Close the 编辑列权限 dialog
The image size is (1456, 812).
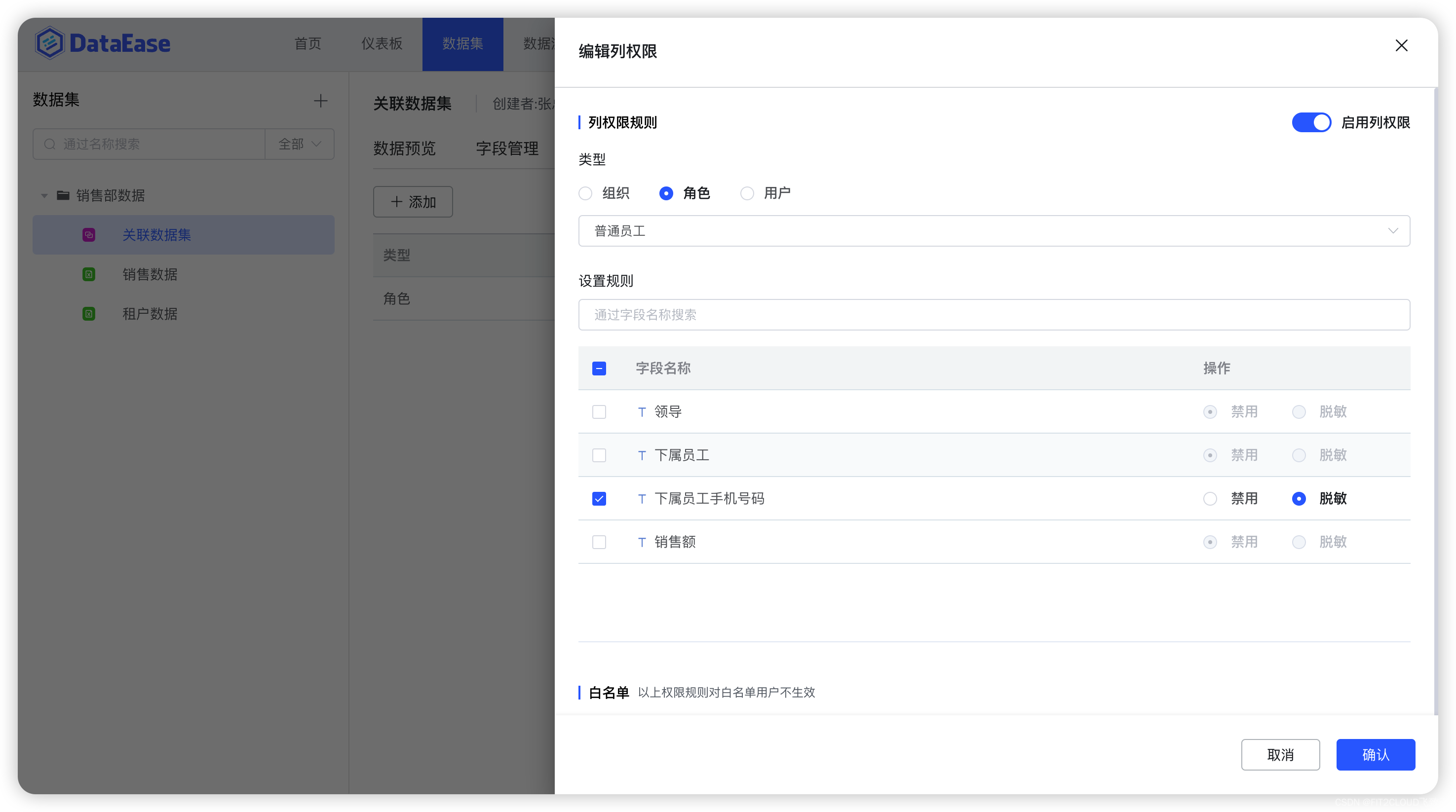[1401, 46]
